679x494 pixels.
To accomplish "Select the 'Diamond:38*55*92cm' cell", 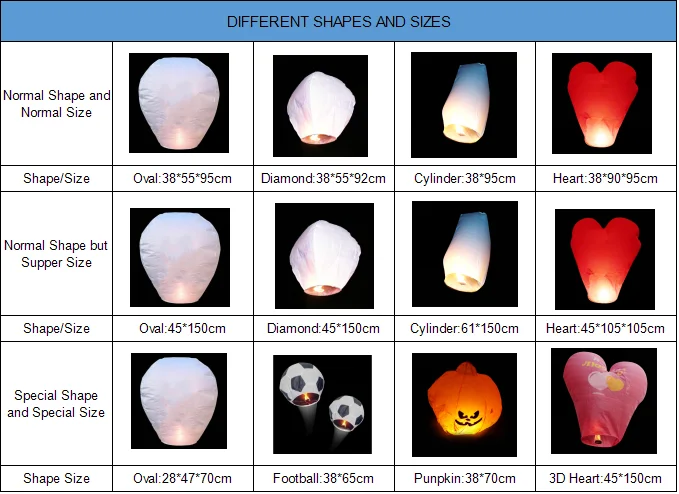I will (x=323, y=178).
